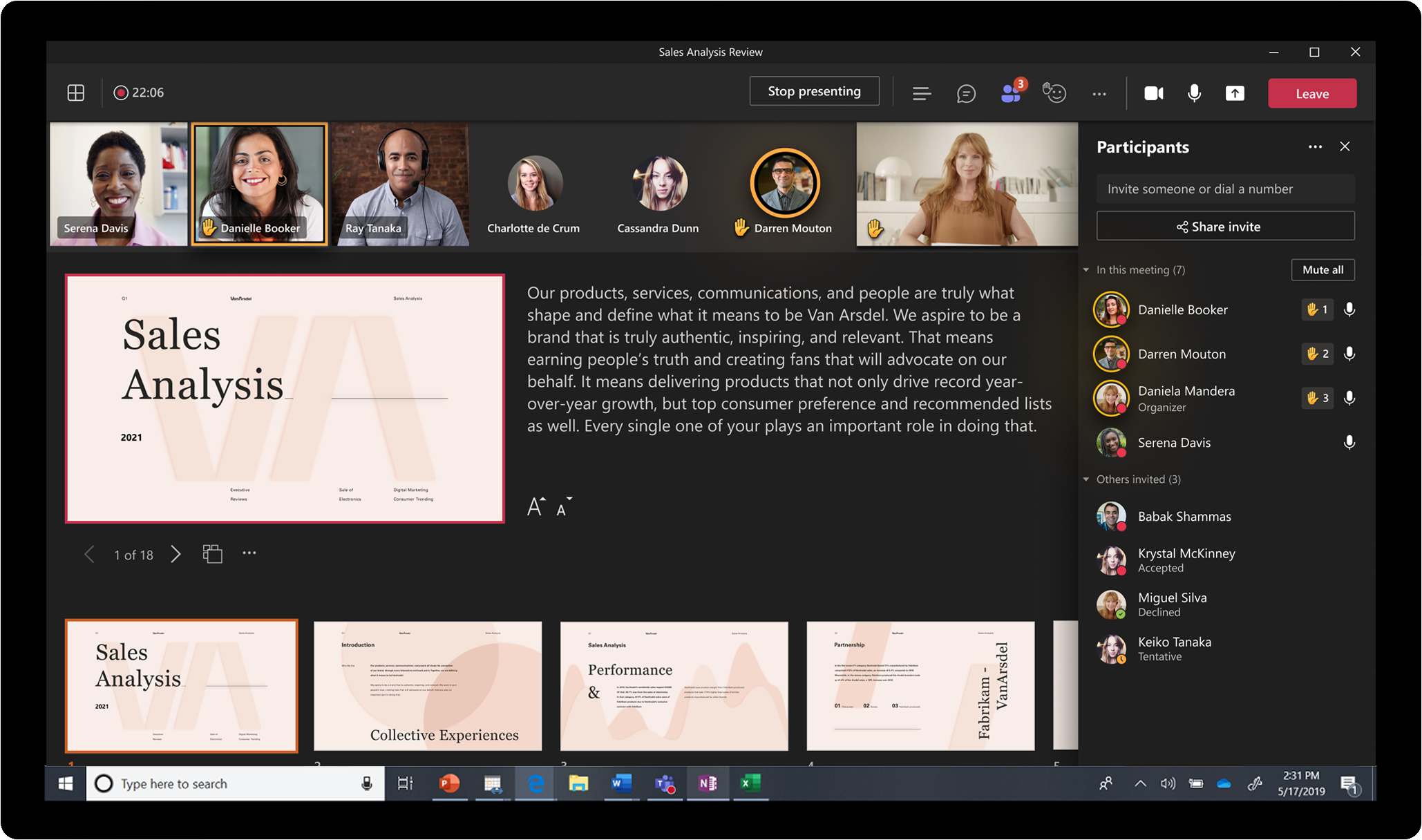Click the microphone icon

[x=1193, y=92]
